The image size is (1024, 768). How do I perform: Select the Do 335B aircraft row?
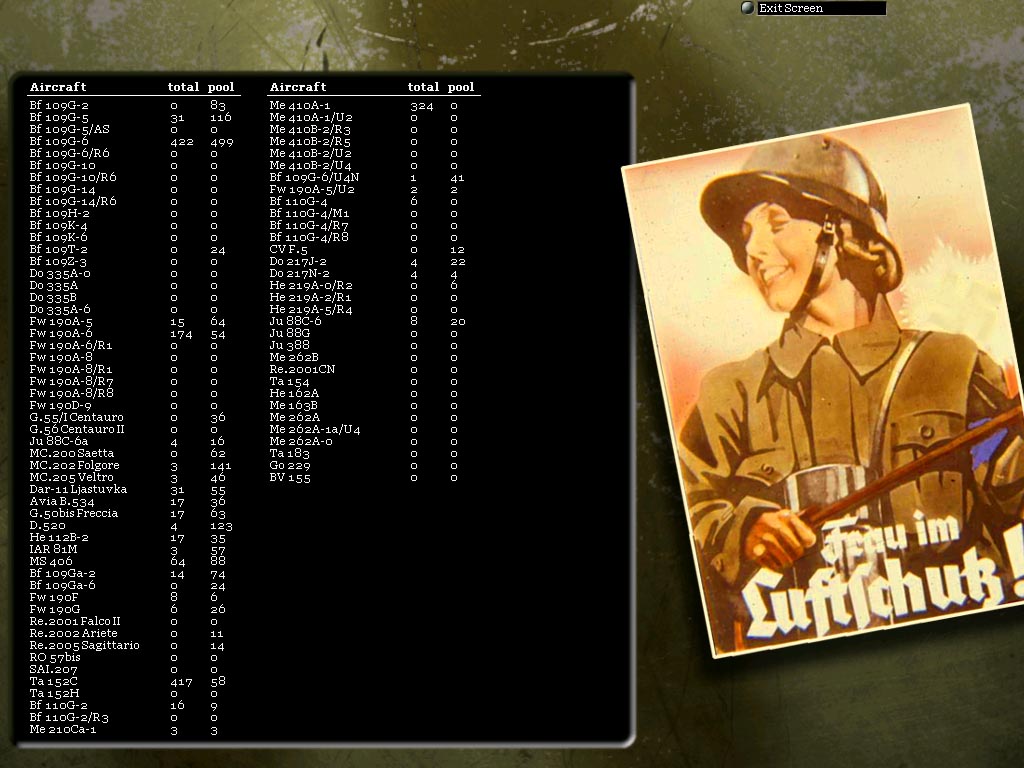133,298
